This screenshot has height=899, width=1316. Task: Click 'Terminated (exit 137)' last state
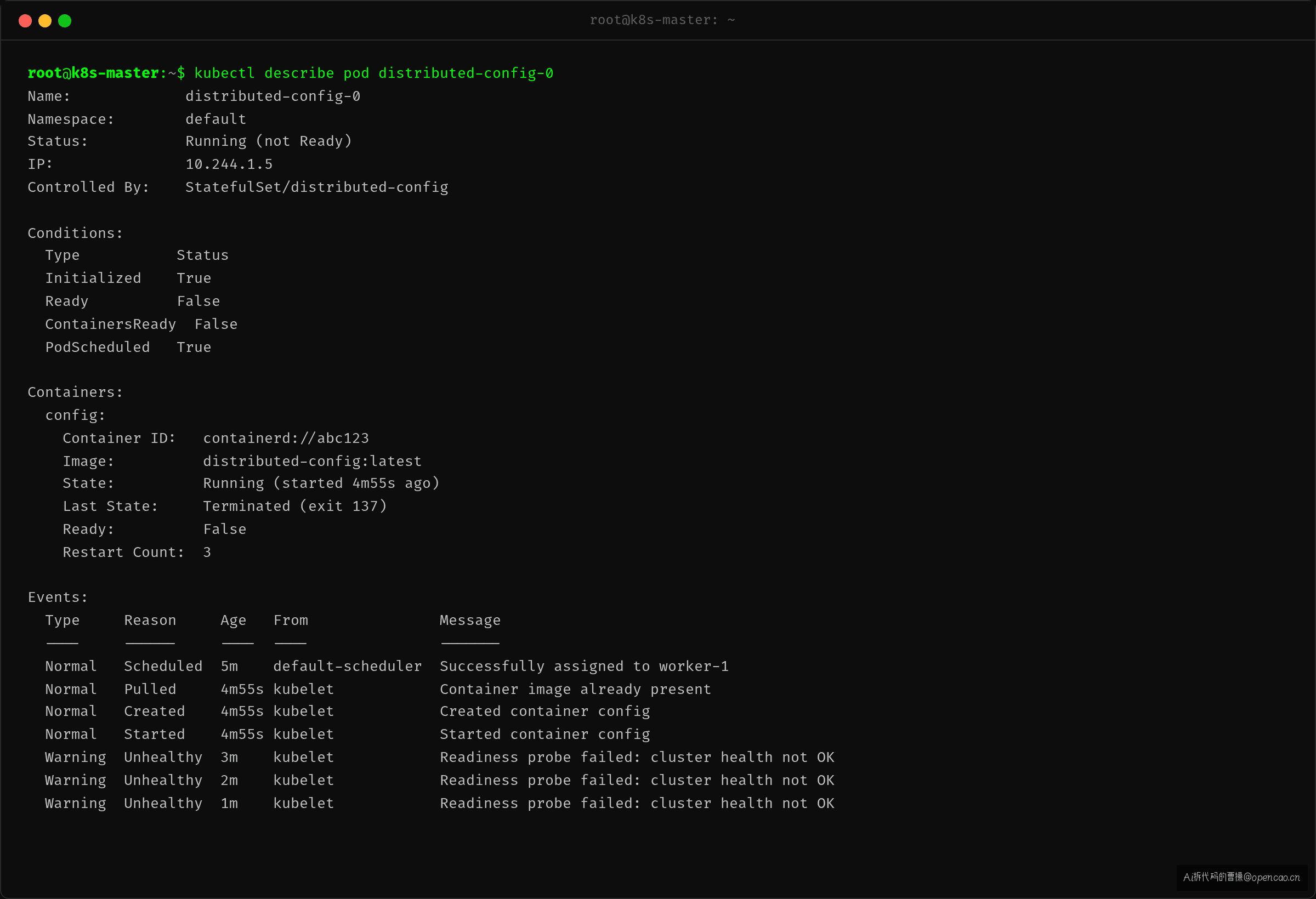click(x=295, y=506)
